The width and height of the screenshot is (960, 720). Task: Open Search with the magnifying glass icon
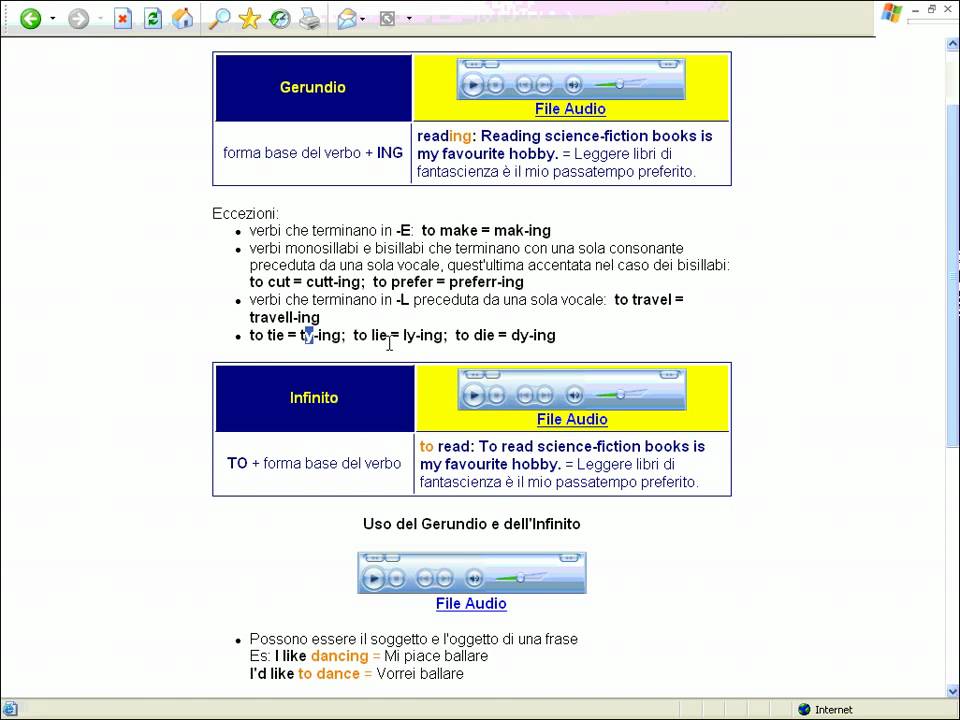219,18
